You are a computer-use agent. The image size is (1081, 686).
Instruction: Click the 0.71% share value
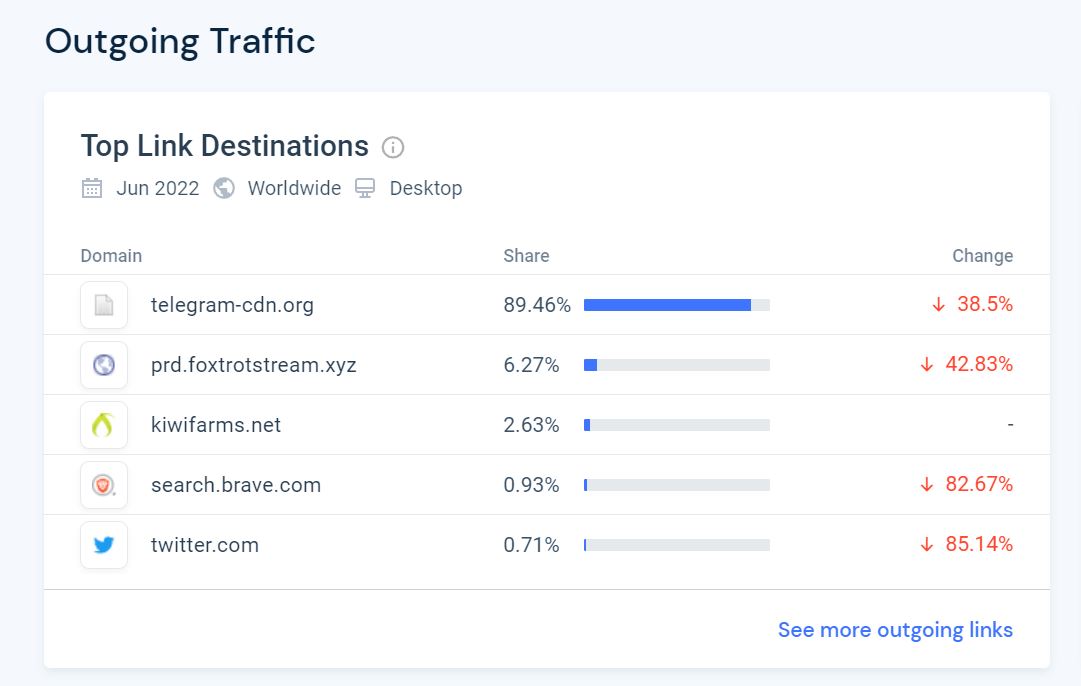[x=531, y=545]
